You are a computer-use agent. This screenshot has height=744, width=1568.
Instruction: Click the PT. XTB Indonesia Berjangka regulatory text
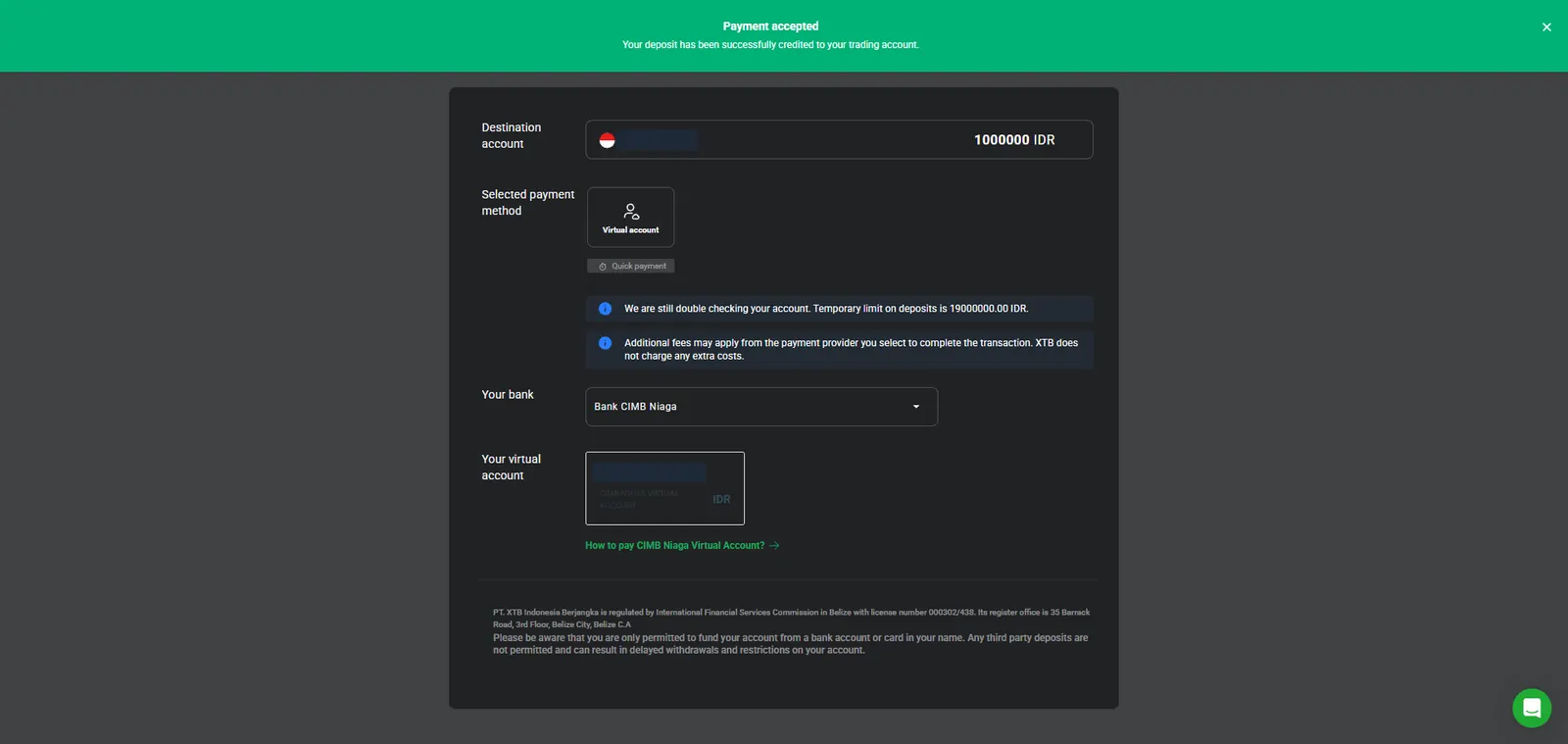pyautogui.click(x=791, y=618)
